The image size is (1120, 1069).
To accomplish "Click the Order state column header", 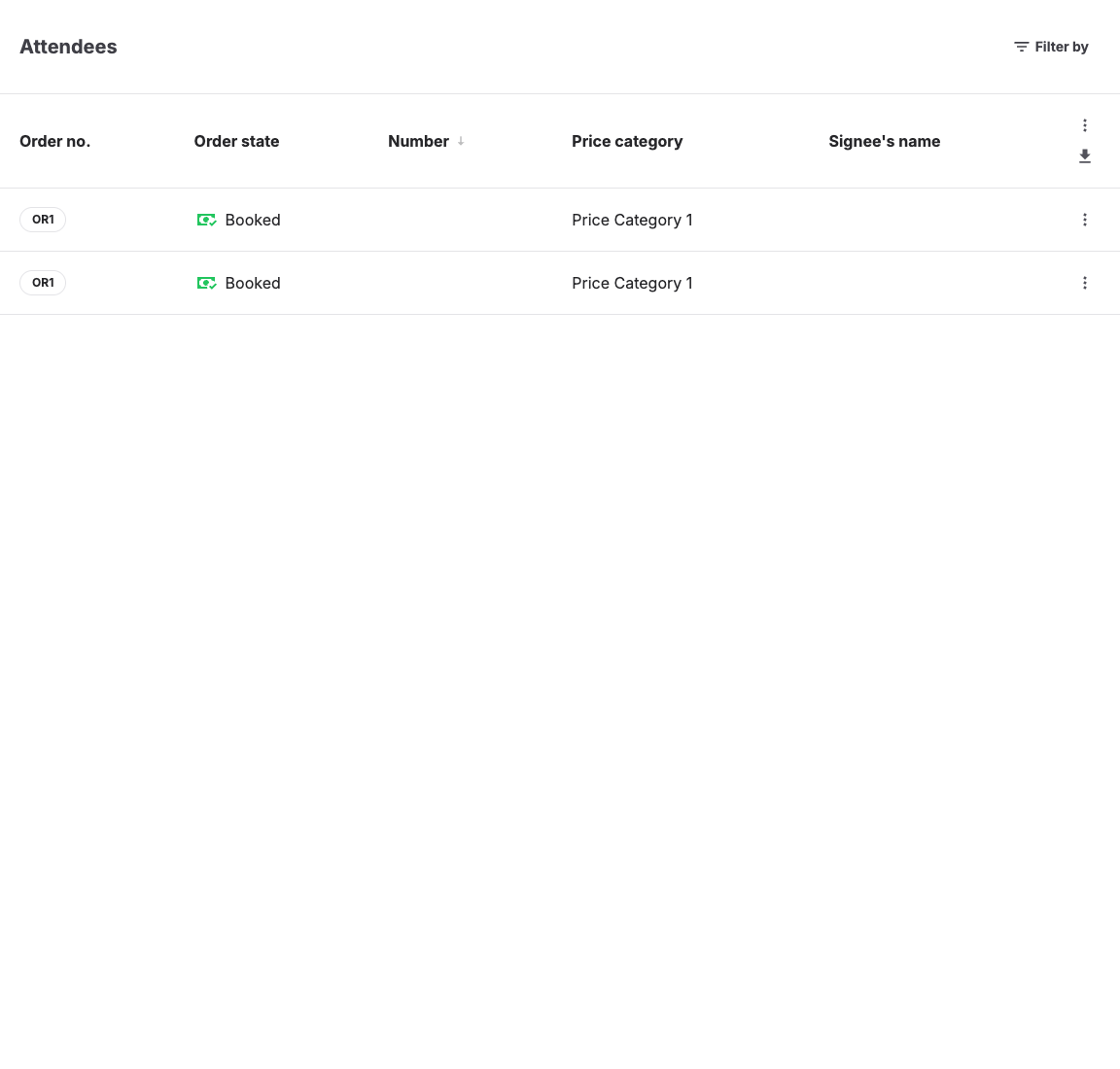I will pyautogui.click(x=236, y=141).
